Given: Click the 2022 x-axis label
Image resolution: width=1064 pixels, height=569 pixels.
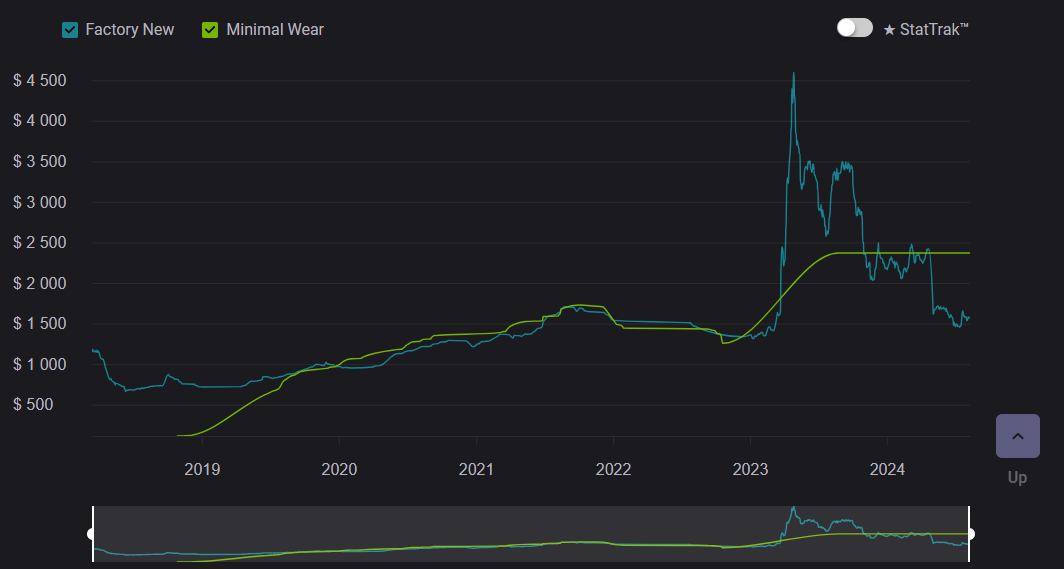Looking at the screenshot, I should (x=613, y=469).
